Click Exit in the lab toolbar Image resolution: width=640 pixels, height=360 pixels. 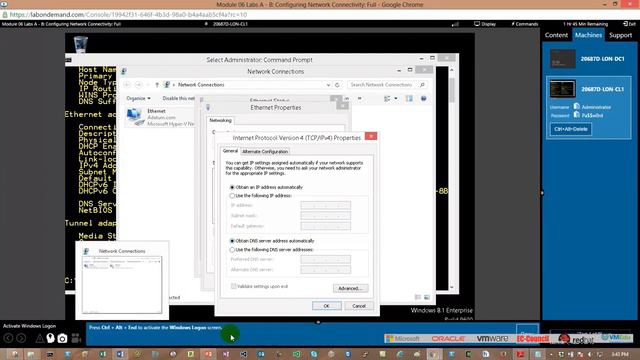pos(629,24)
